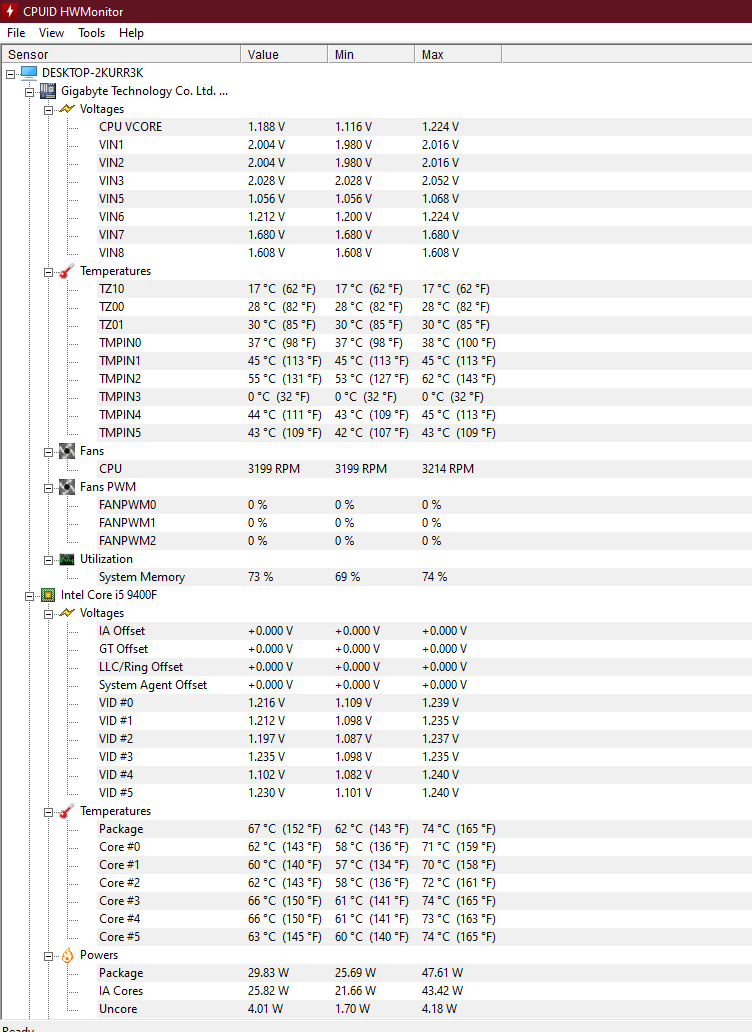This screenshot has height=1032, width=752.
Task: Click the motherboard Temperatures thermometer icon
Action: pos(66,271)
